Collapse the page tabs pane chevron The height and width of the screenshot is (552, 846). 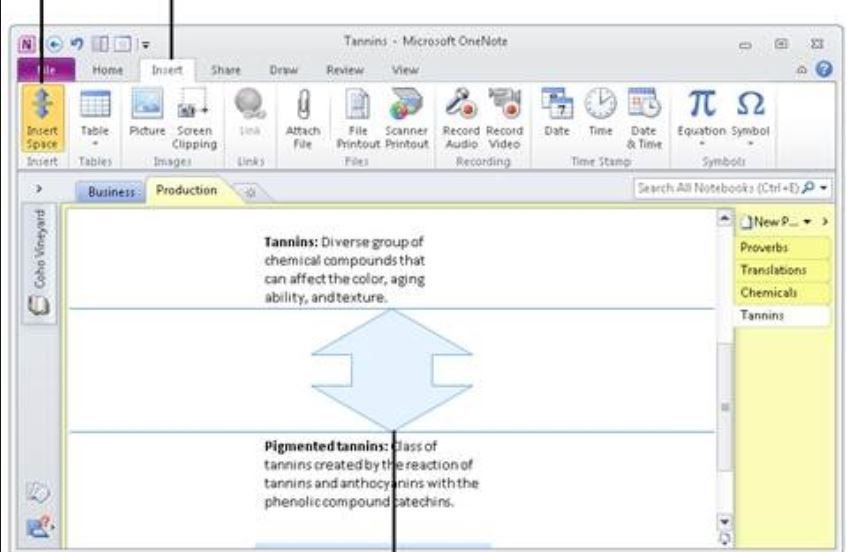tap(824, 221)
